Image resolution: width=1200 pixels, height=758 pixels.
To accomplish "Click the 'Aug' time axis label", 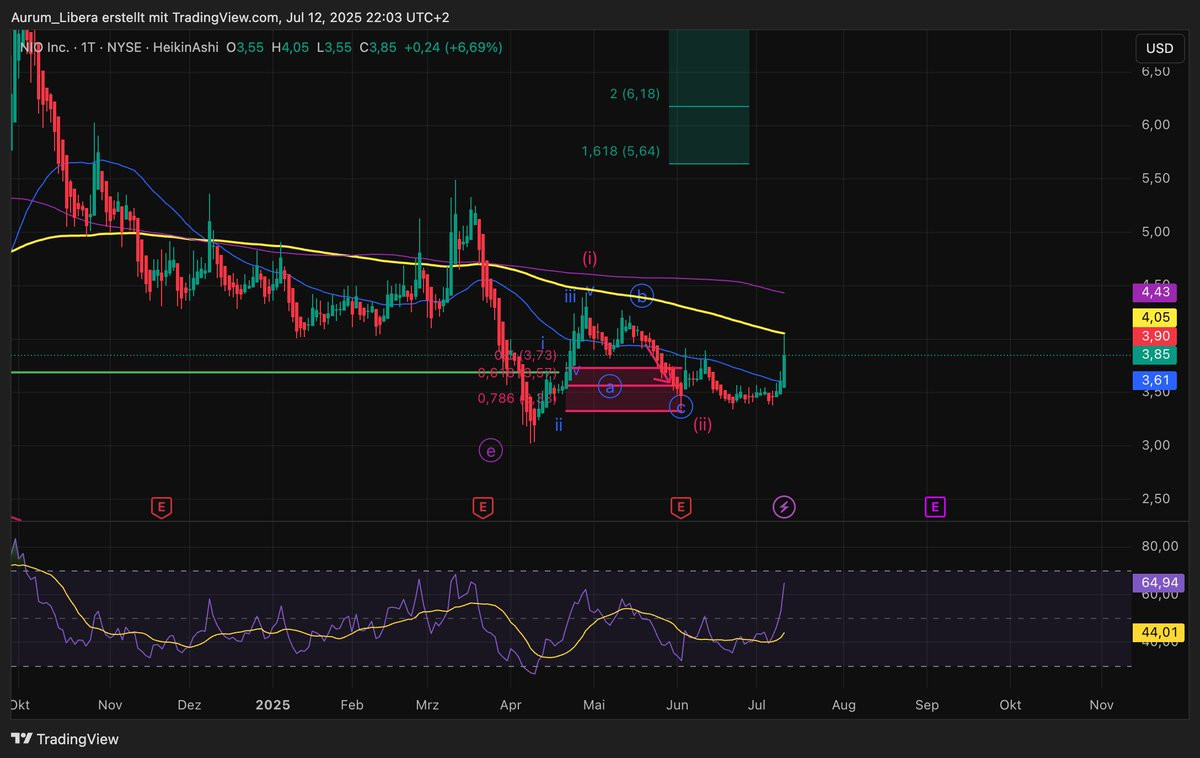I will click(843, 704).
